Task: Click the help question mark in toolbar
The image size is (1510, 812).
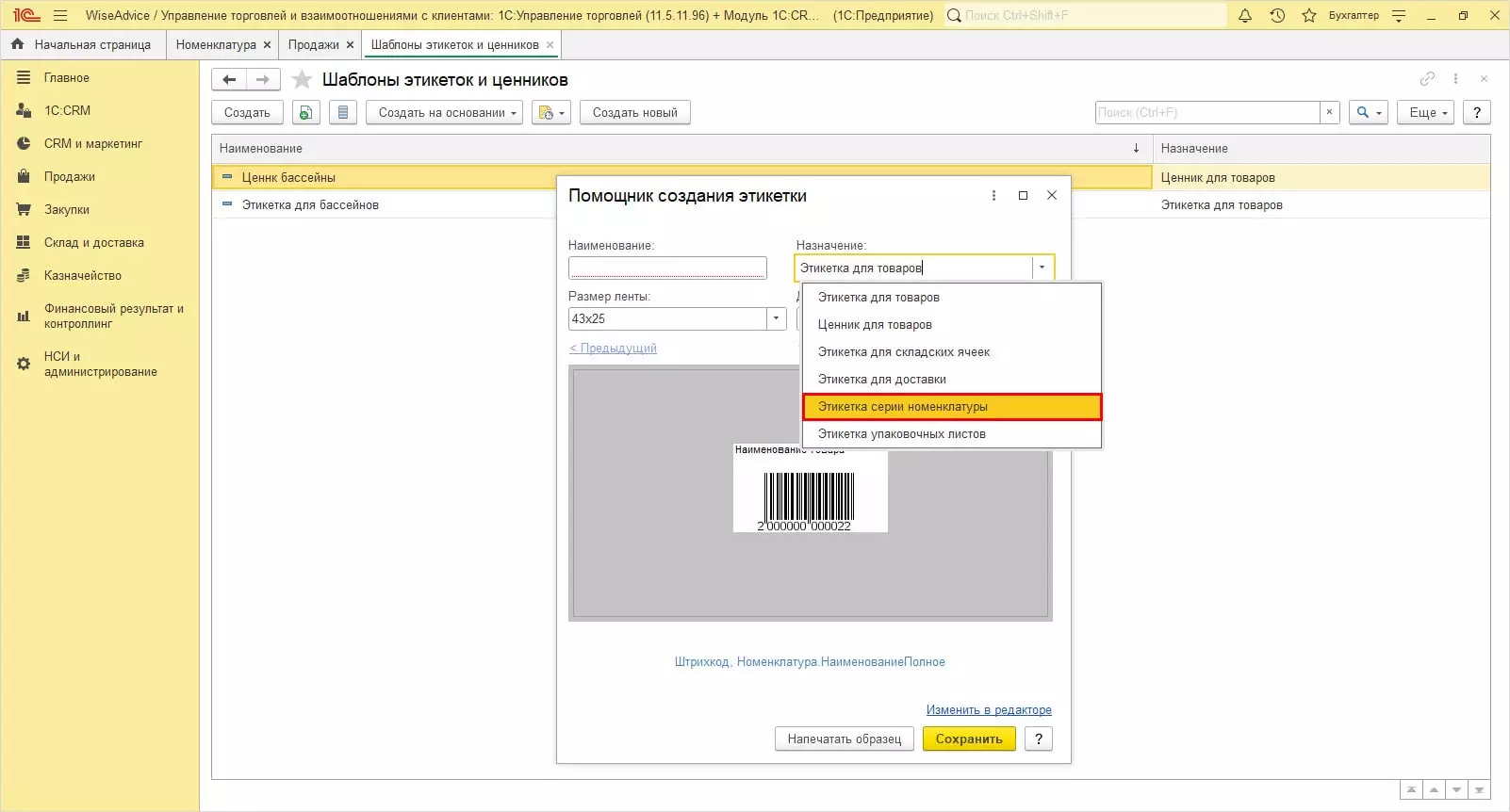Action: click(1477, 113)
